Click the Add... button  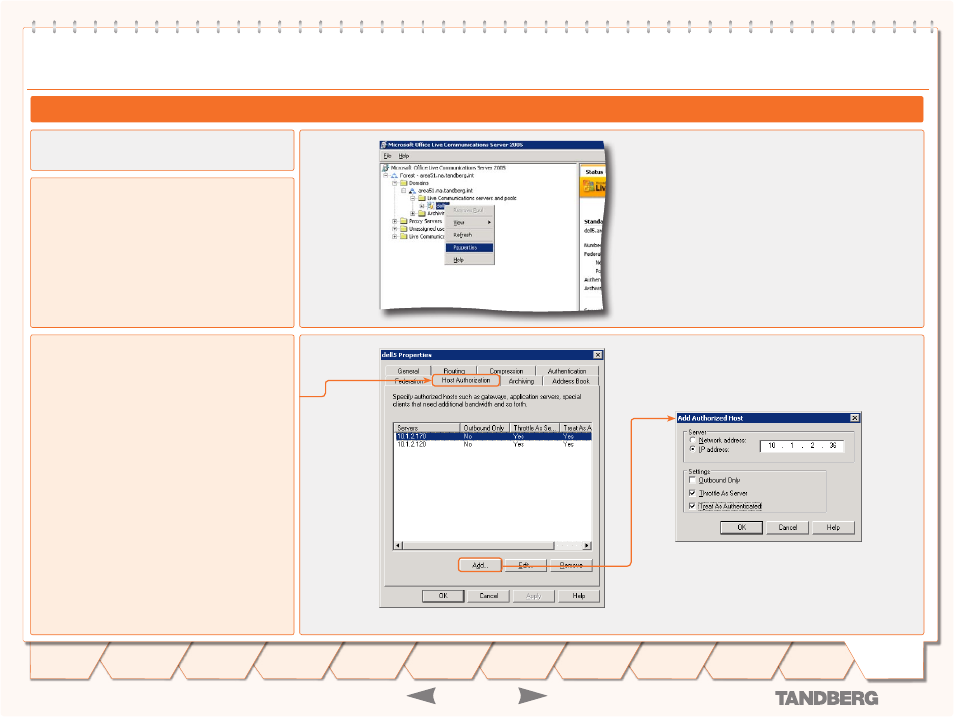(480, 565)
